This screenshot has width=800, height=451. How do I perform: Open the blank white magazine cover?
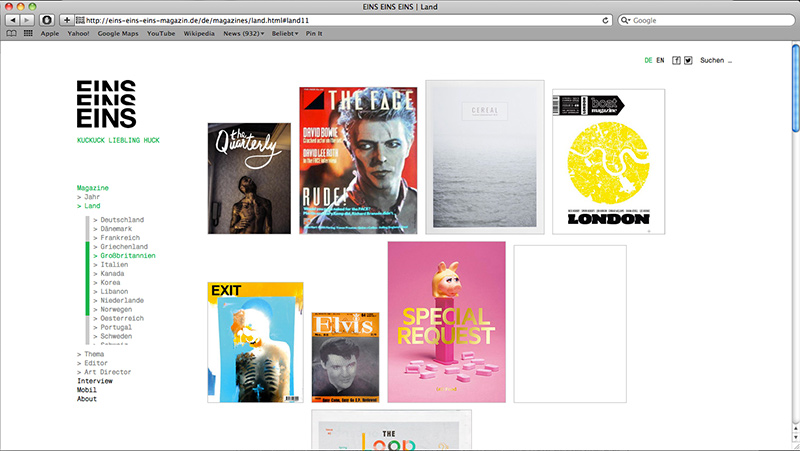pos(570,324)
